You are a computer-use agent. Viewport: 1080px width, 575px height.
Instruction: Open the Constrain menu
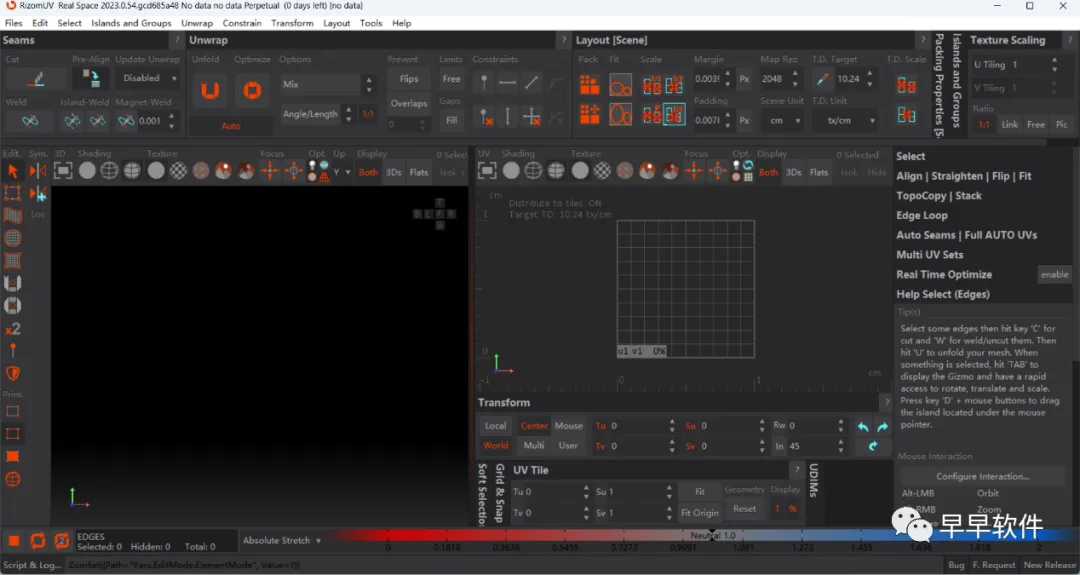[x=242, y=23]
